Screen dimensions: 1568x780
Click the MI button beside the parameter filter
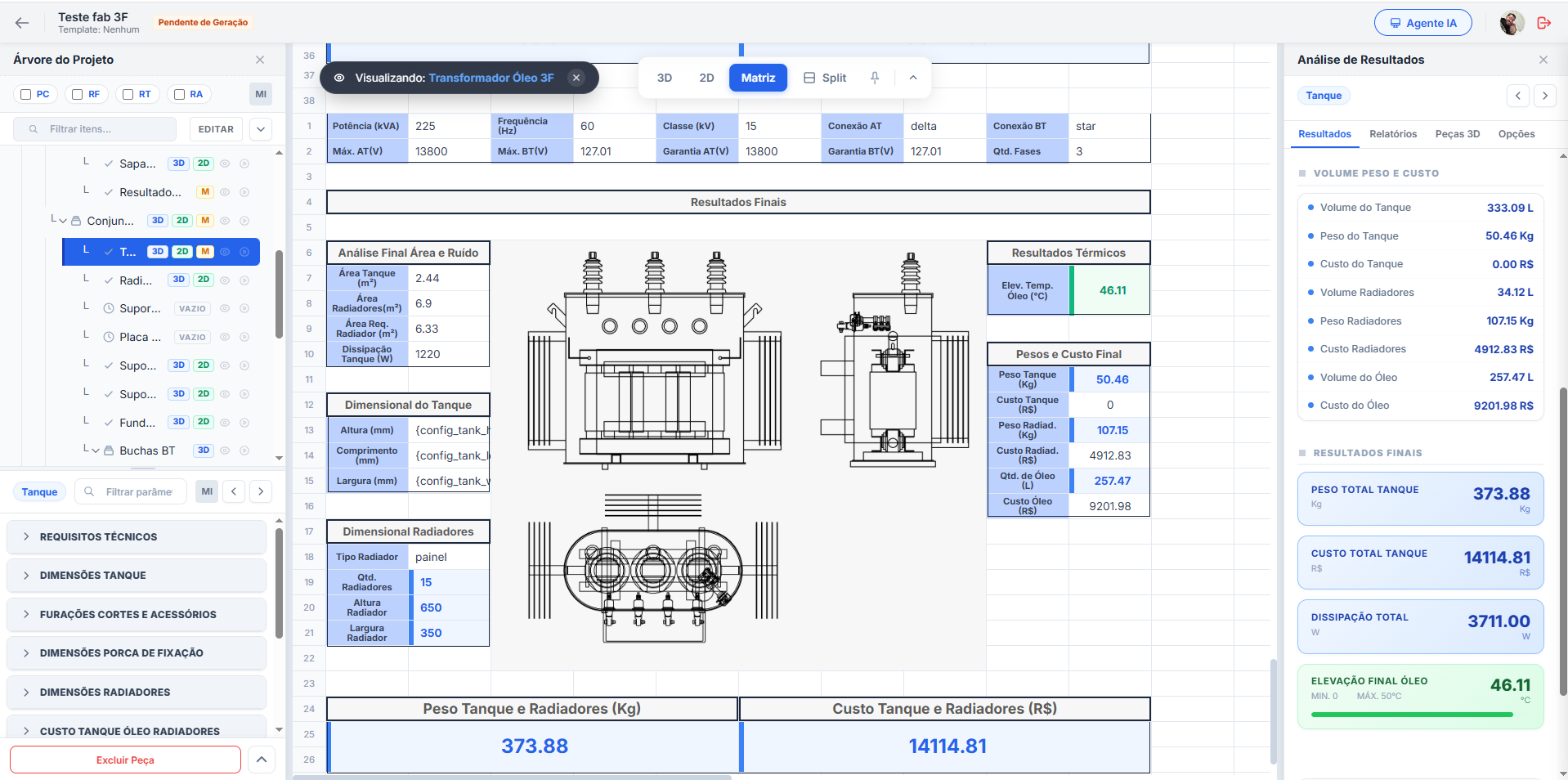207,491
